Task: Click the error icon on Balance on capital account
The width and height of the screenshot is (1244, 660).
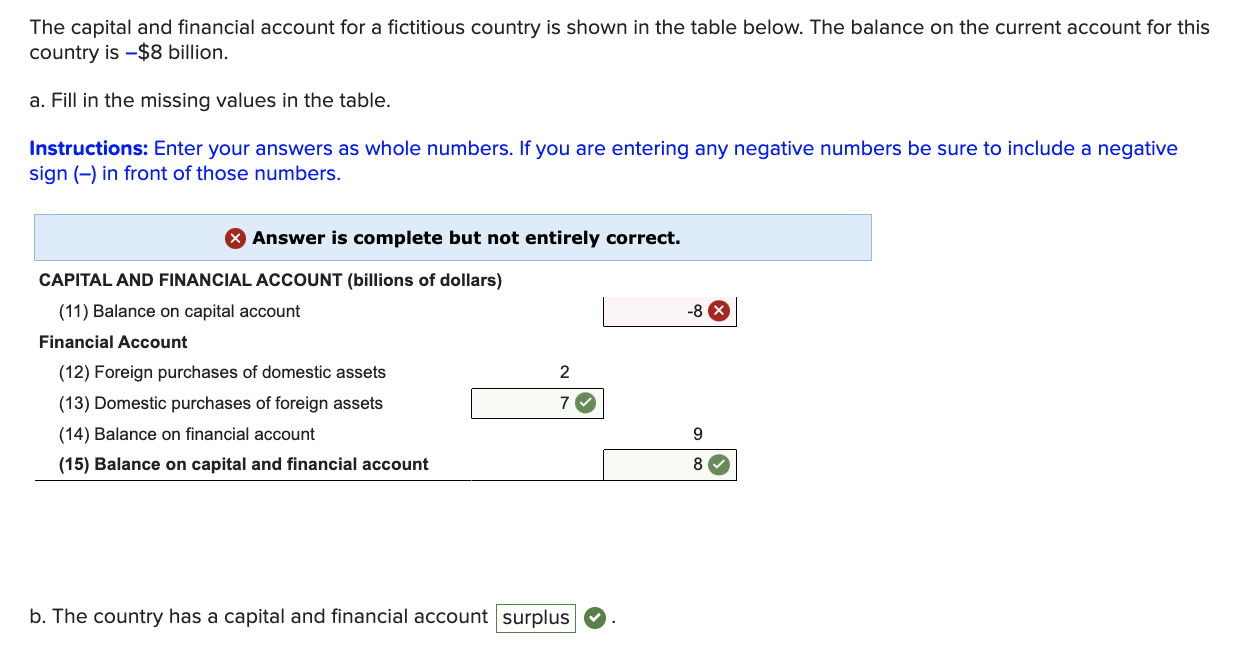Action: tap(718, 311)
